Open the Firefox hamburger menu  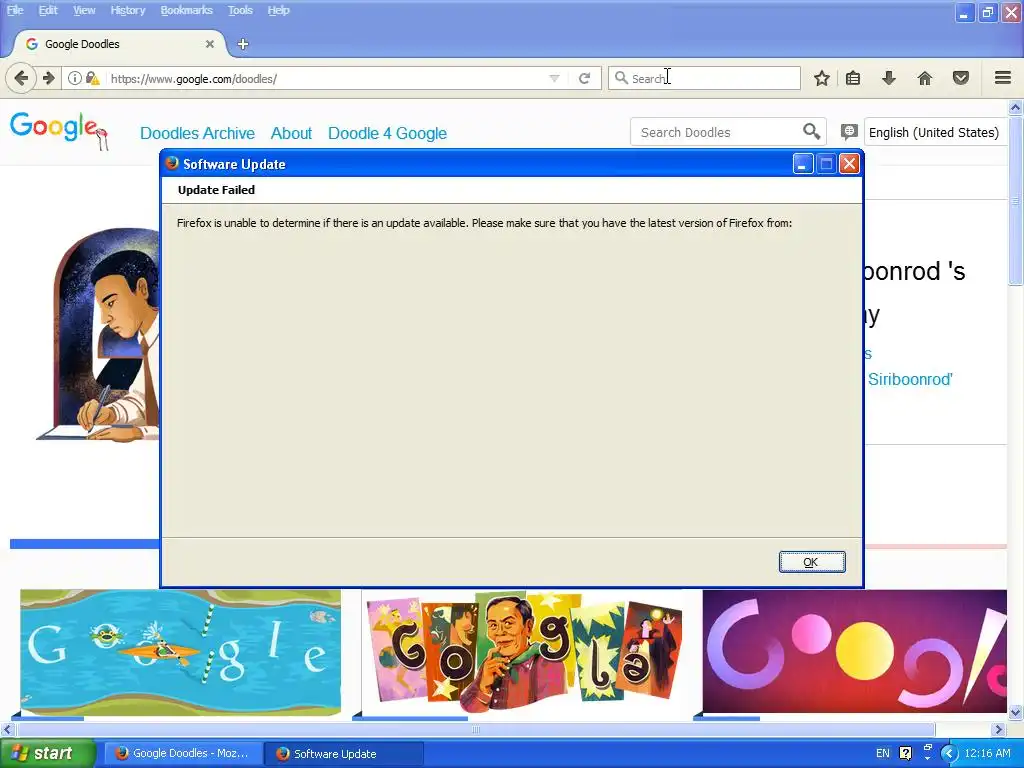click(1003, 78)
